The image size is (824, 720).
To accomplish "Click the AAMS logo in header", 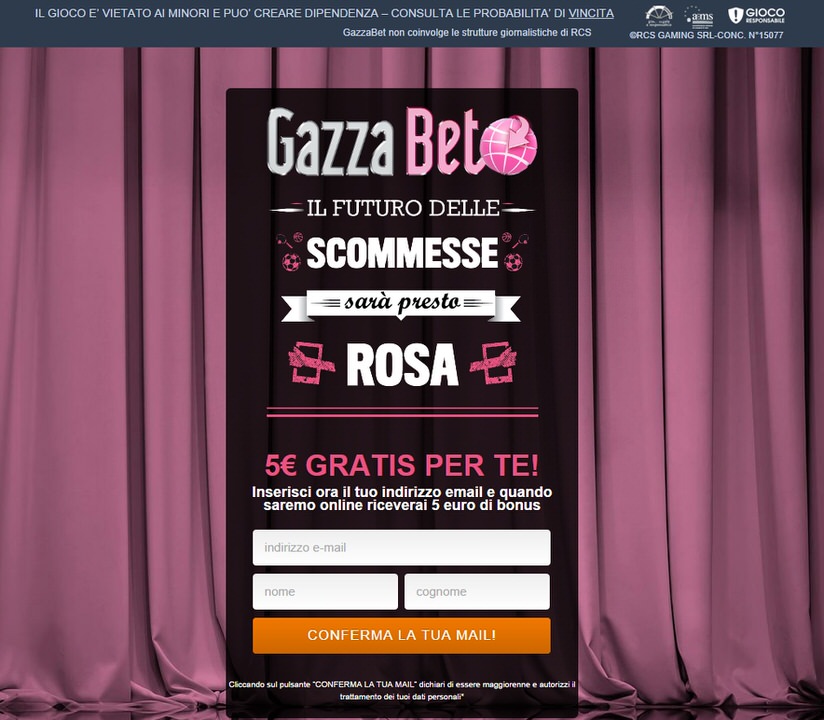I will click(x=699, y=17).
